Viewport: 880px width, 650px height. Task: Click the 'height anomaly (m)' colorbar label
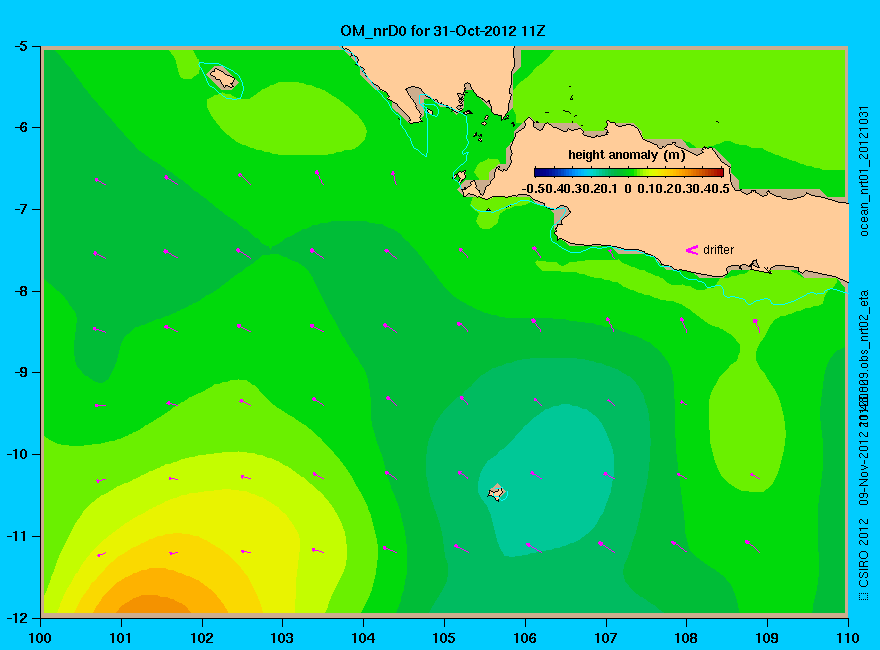click(x=626, y=155)
